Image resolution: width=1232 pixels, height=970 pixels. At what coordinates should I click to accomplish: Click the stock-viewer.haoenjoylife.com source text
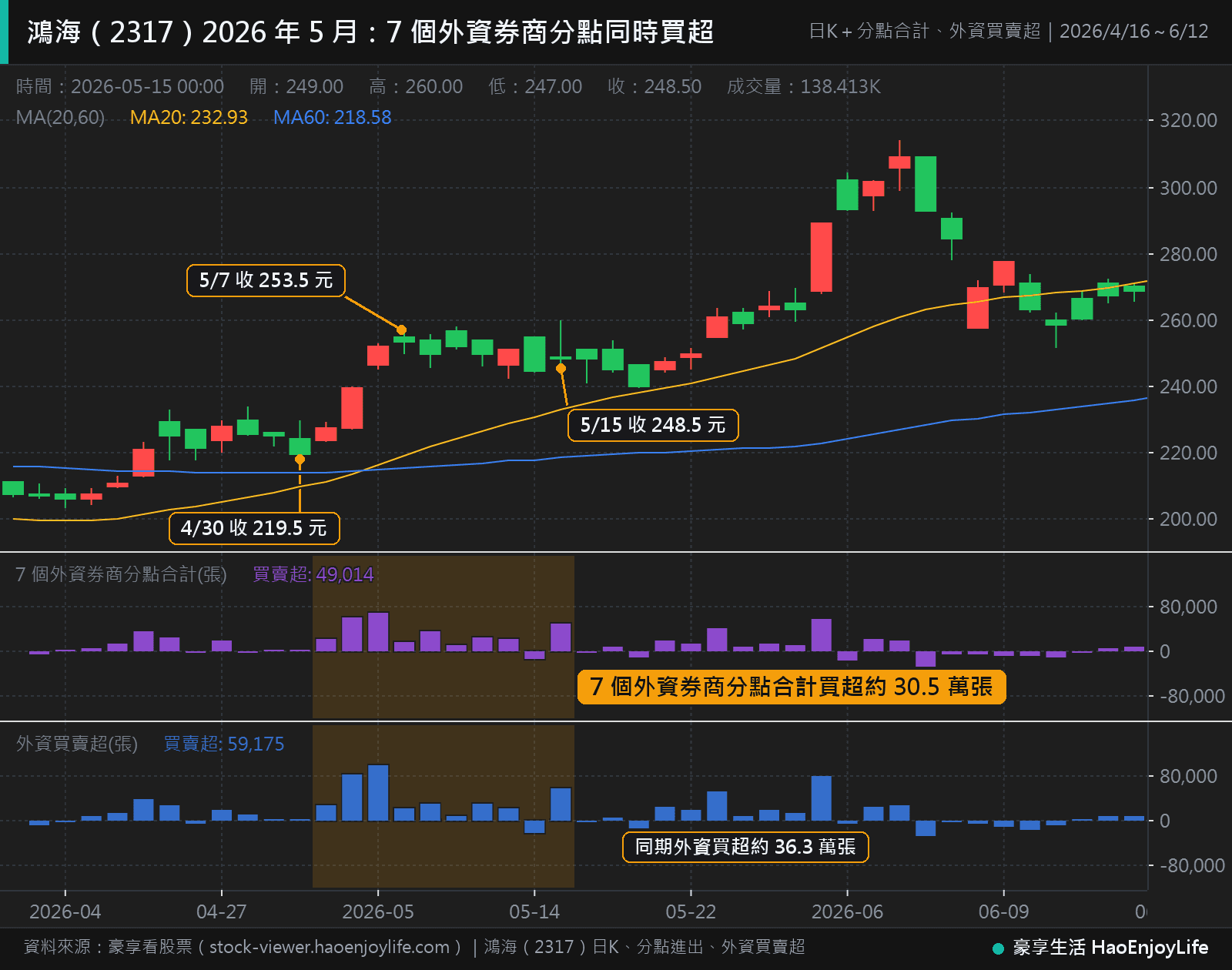330,947
